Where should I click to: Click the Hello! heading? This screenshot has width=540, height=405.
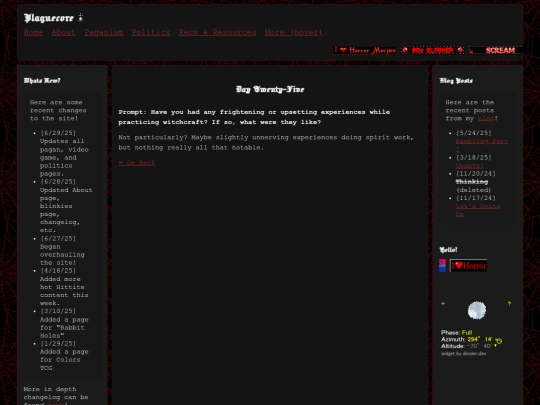[448, 250]
